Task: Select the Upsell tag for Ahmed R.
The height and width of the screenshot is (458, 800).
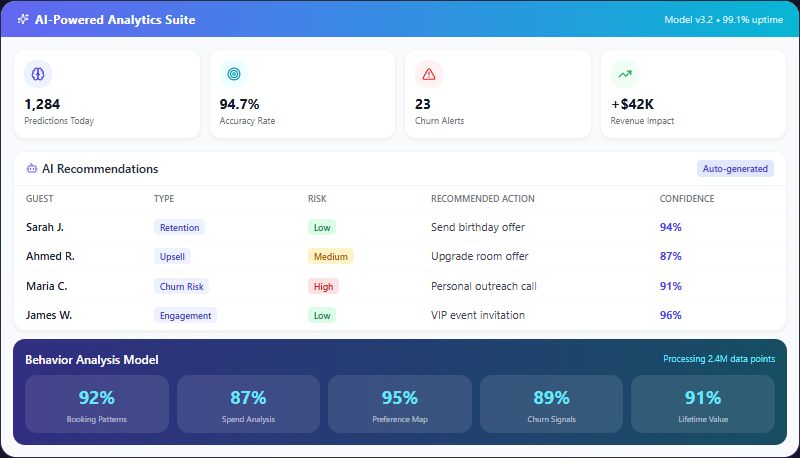Action: (x=172, y=257)
